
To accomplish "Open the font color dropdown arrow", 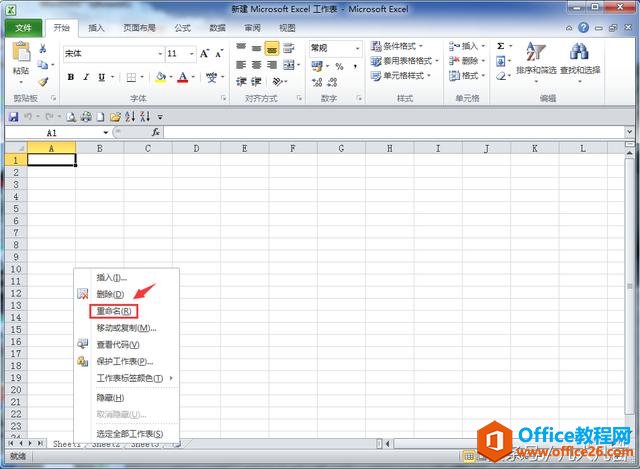I will [193, 77].
